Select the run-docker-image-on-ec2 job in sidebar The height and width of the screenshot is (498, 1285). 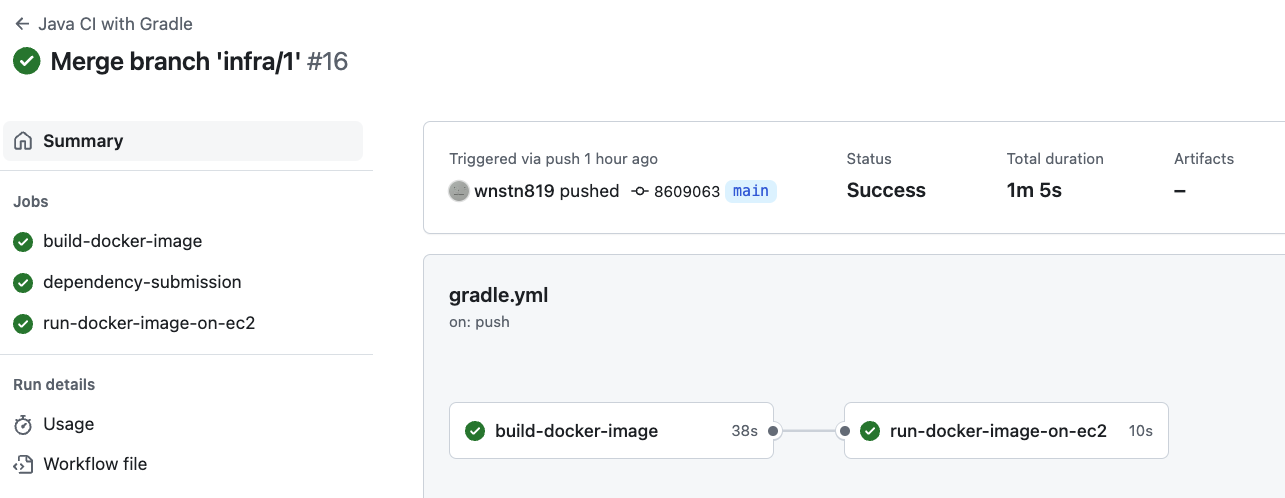(x=149, y=324)
